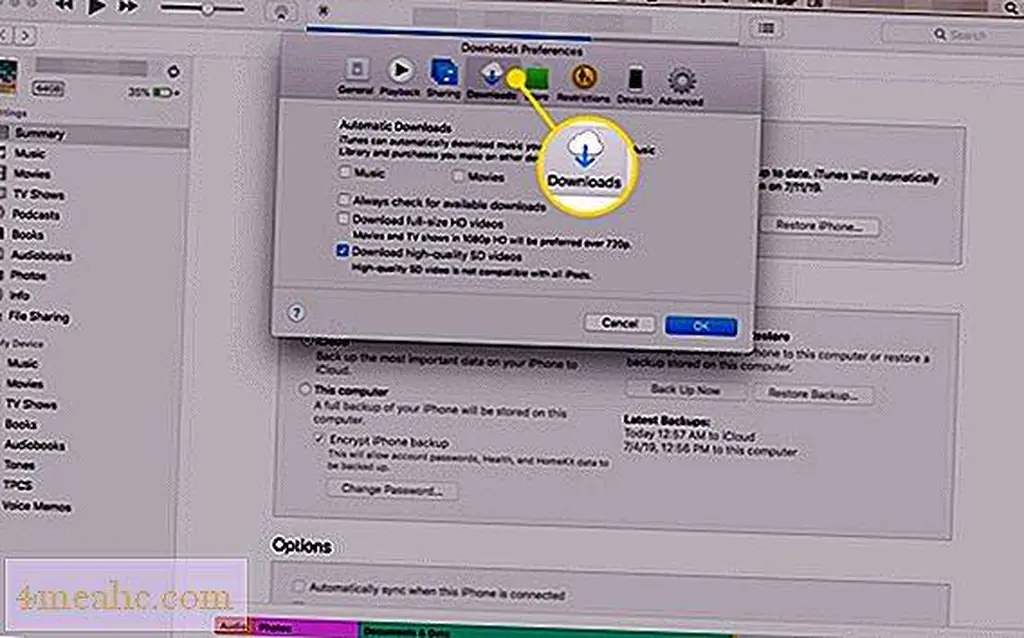
Task: Open the Devices preferences icon
Action: click(x=635, y=81)
